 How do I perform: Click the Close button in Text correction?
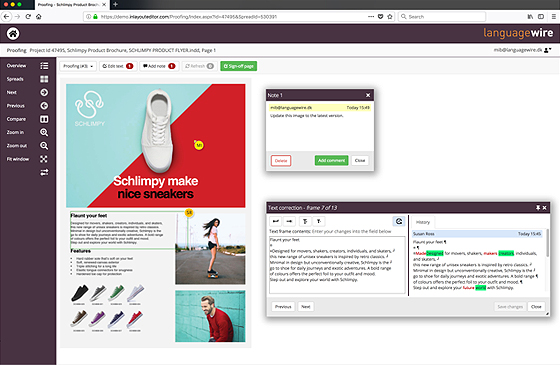click(x=536, y=306)
